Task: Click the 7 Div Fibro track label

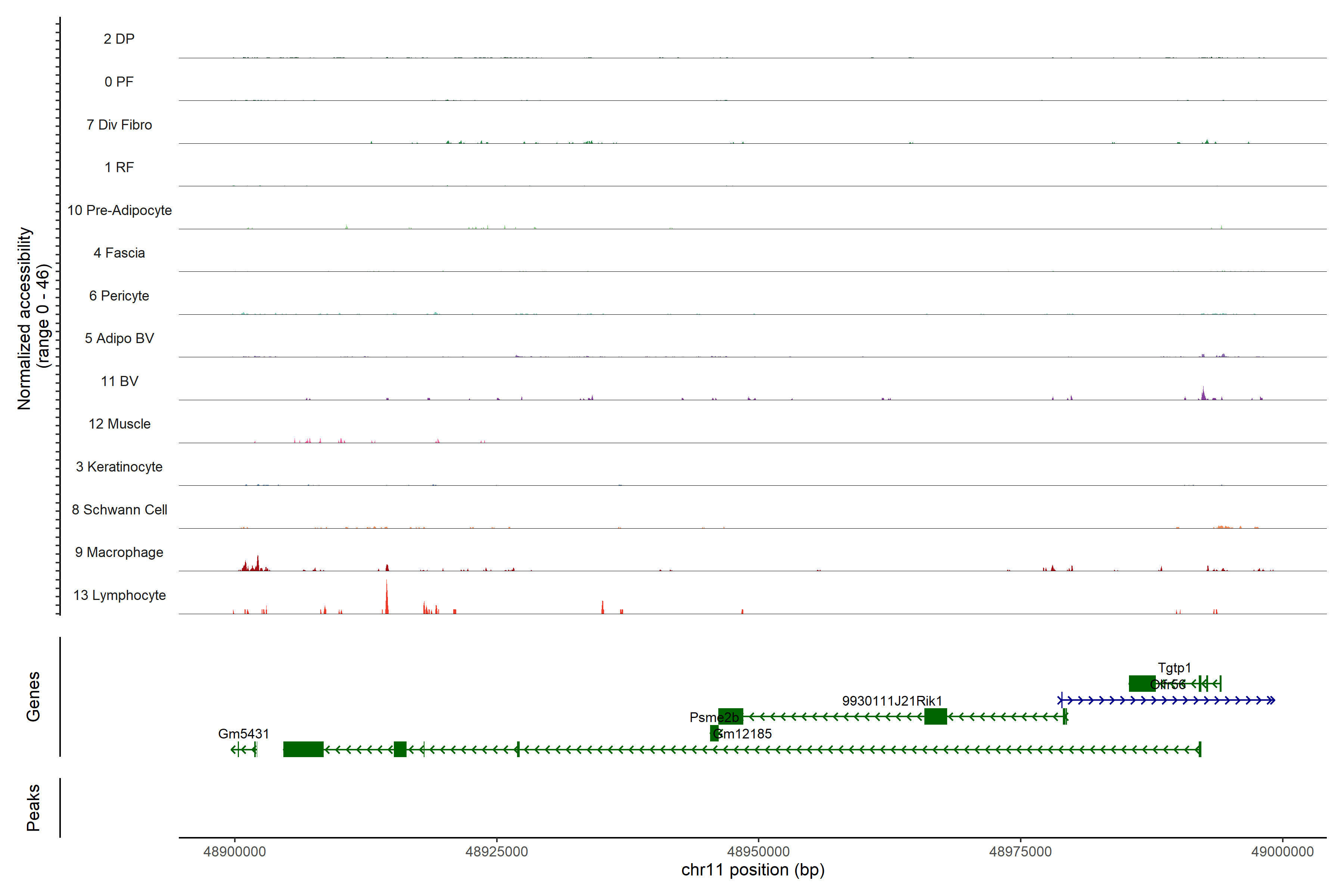Action: [x=119, y=125]
